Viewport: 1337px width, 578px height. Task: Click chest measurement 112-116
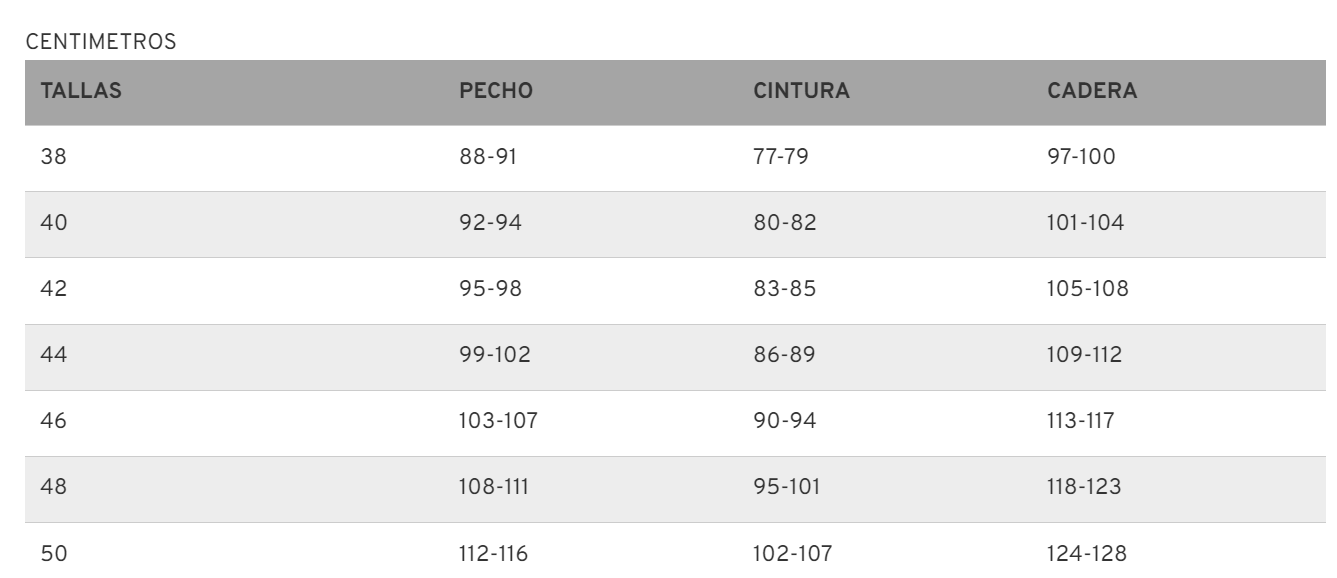pyautogui.click(x=490, y=555)
